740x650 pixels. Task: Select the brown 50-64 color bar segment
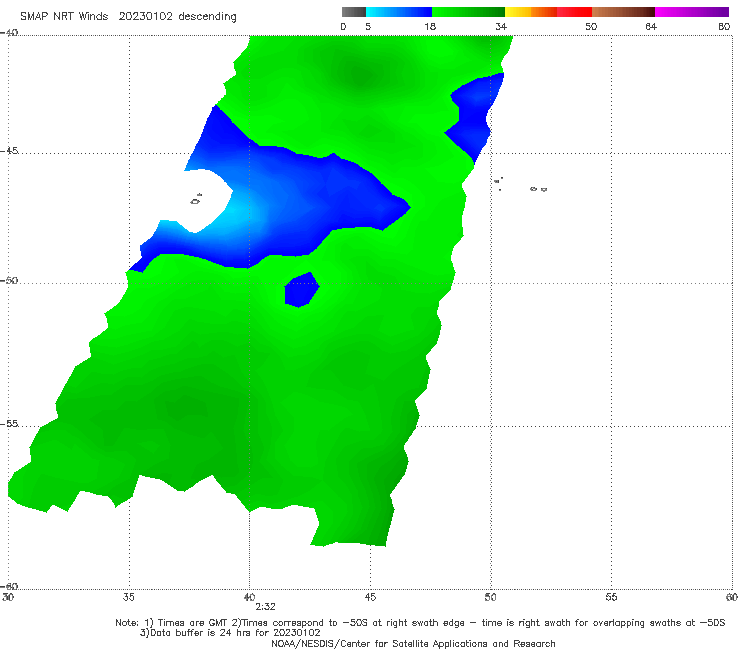(623, 12)
